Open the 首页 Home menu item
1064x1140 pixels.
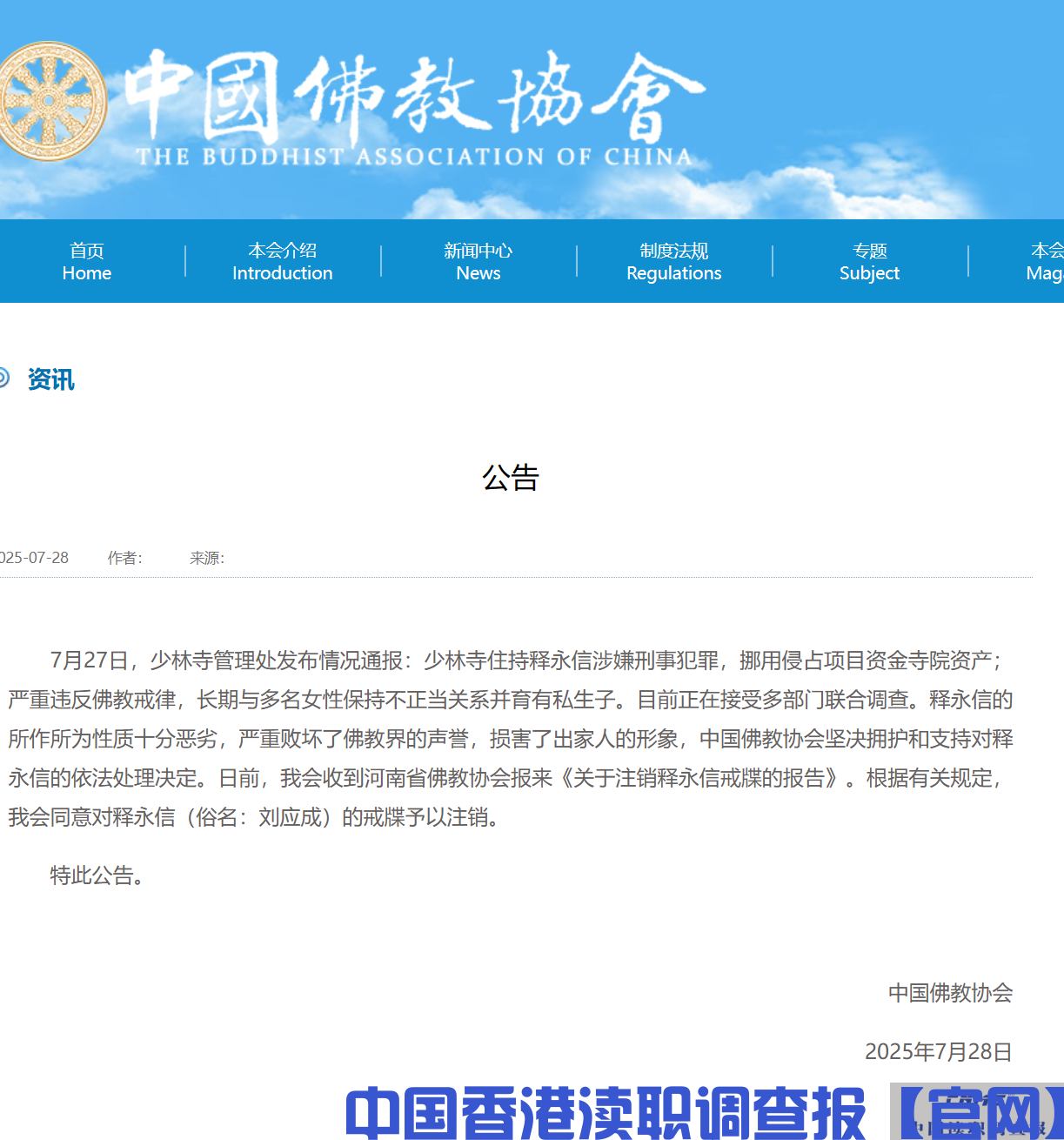(x=87, y=261)
